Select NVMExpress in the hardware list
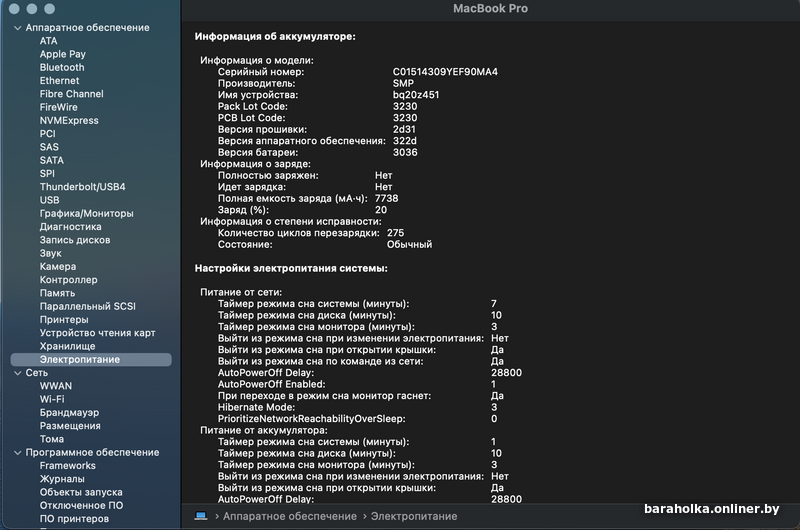800x530 pixels. pos(69,121)
